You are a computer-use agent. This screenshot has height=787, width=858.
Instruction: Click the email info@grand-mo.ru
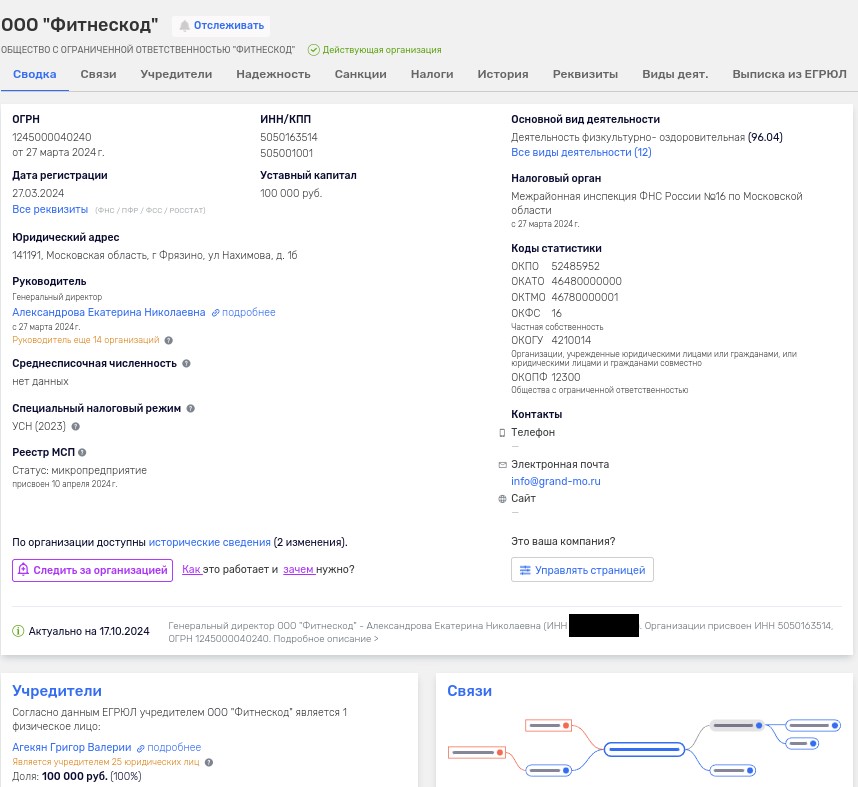(555, 482)
